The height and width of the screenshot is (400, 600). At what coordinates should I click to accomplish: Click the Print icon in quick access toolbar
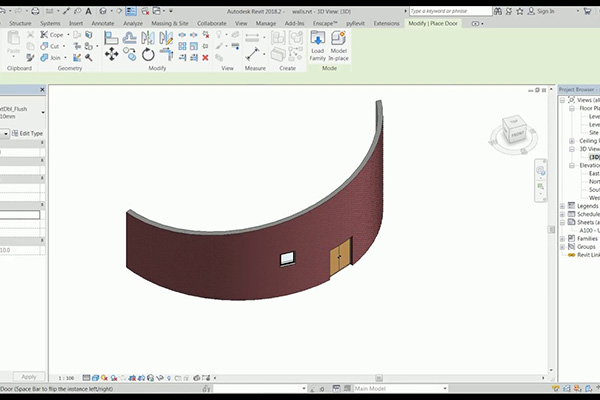click(x=35, y=11)
